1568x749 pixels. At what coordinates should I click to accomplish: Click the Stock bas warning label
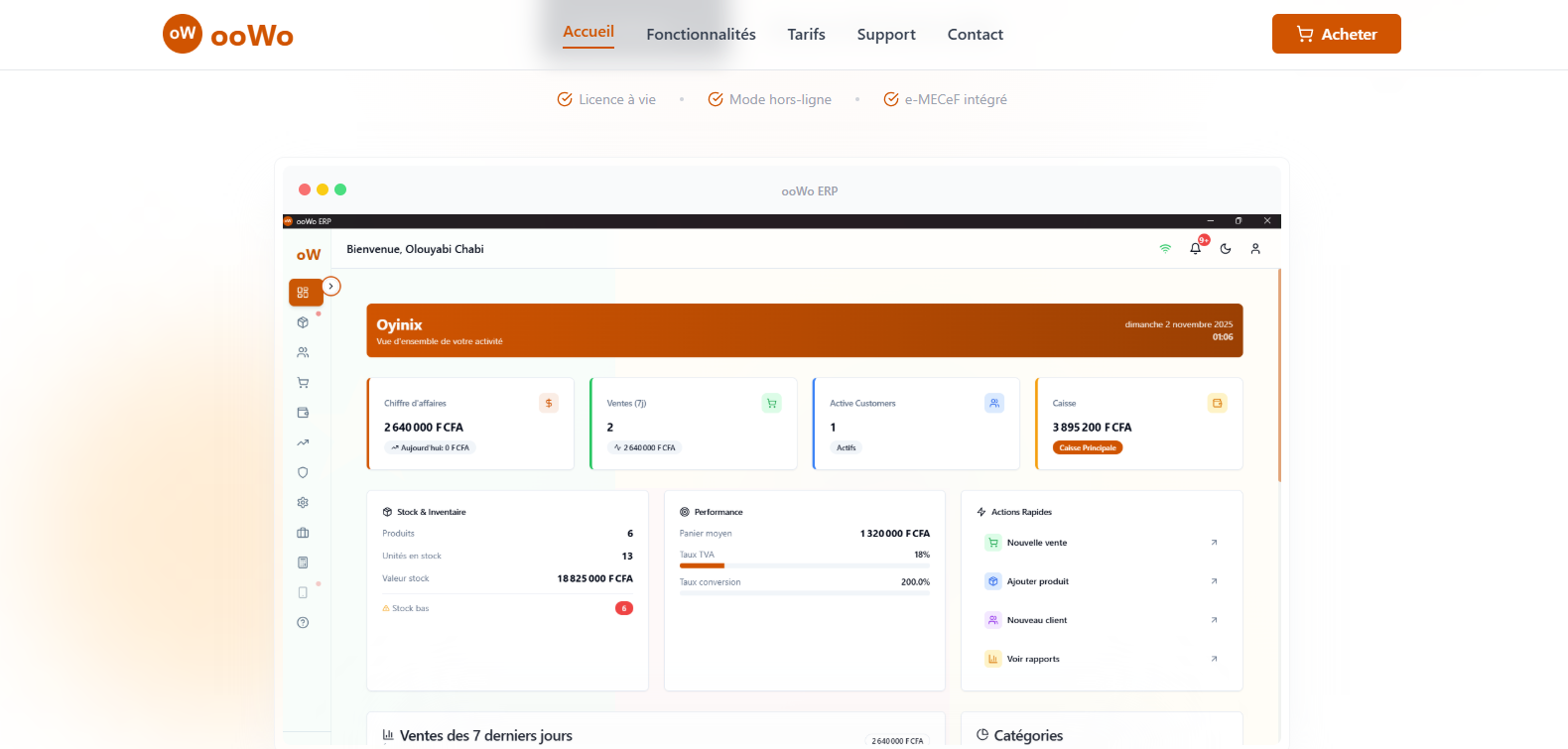coord(410,608)
